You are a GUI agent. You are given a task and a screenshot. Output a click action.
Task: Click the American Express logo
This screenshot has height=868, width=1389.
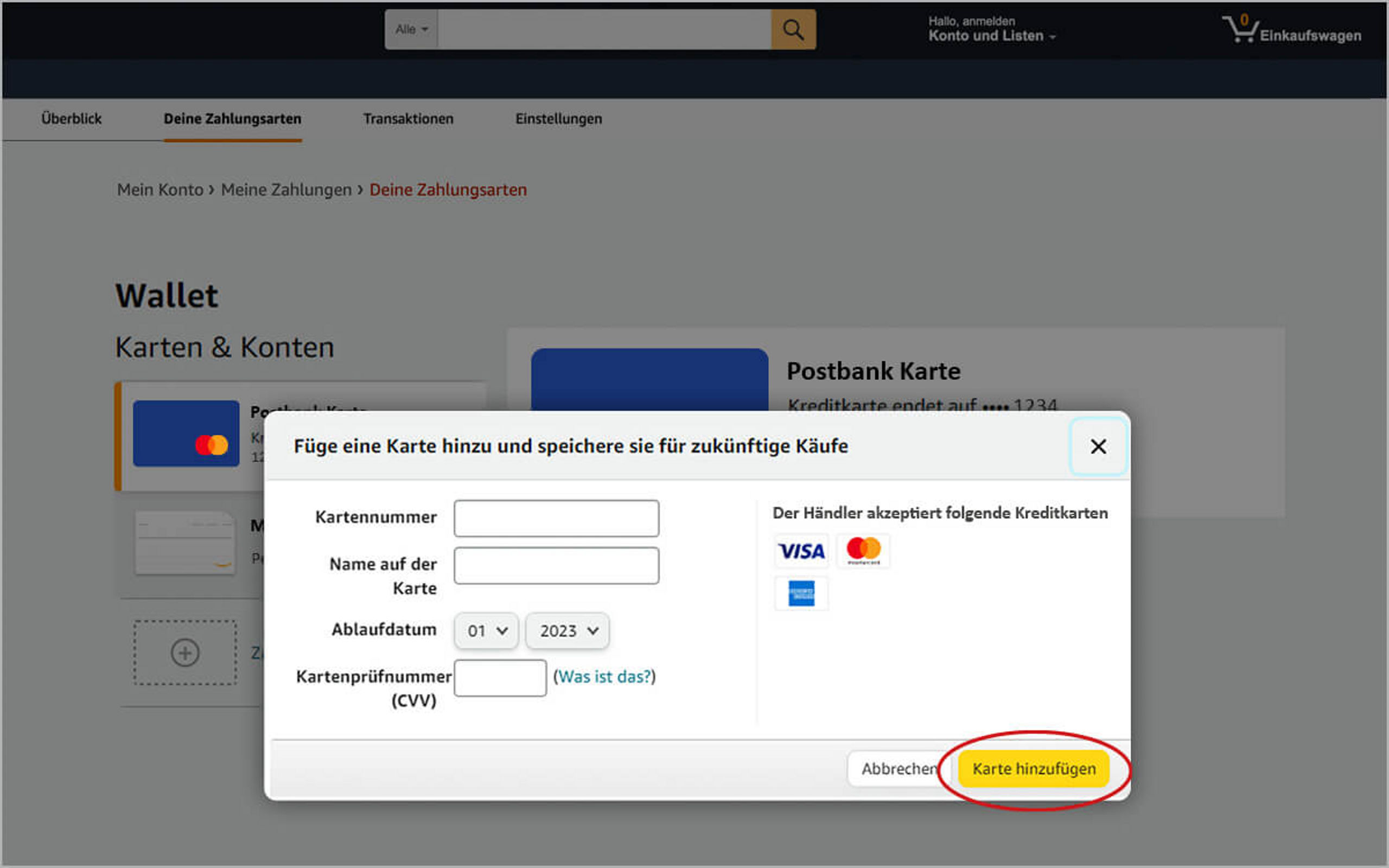click(x=801, y=593)
